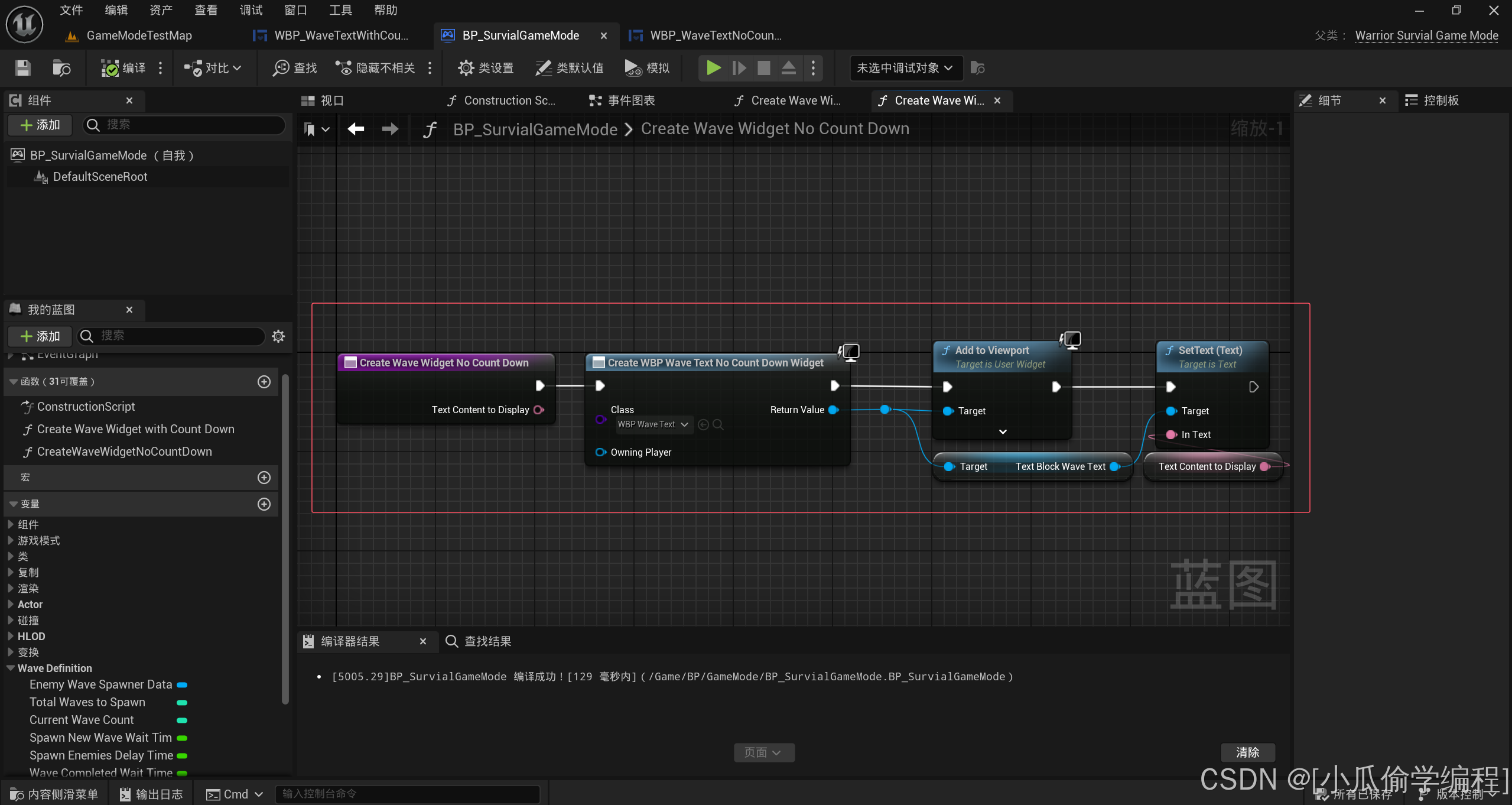Click the Compile (编译) button icon
1512x805 pixels.
pyautogui.click(x=110, y=68)
